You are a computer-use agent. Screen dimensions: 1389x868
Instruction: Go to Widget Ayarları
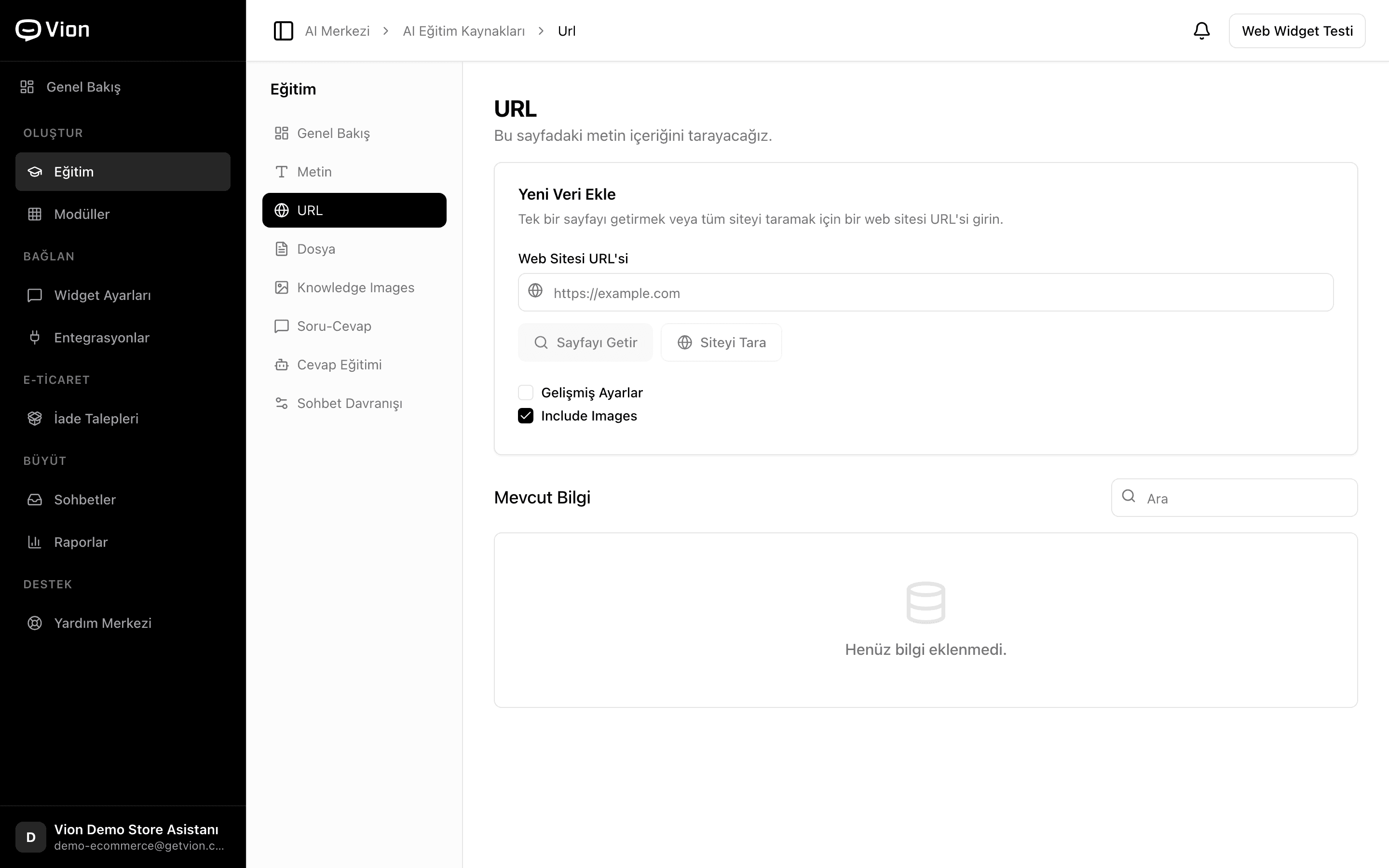click(x=123, y=295)
